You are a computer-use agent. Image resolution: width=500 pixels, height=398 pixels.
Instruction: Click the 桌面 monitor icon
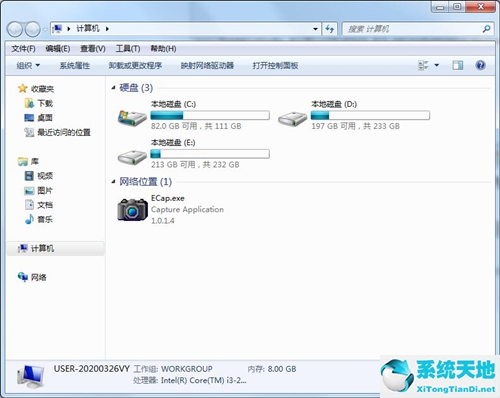pyautogui.click(x=29, y=118)
